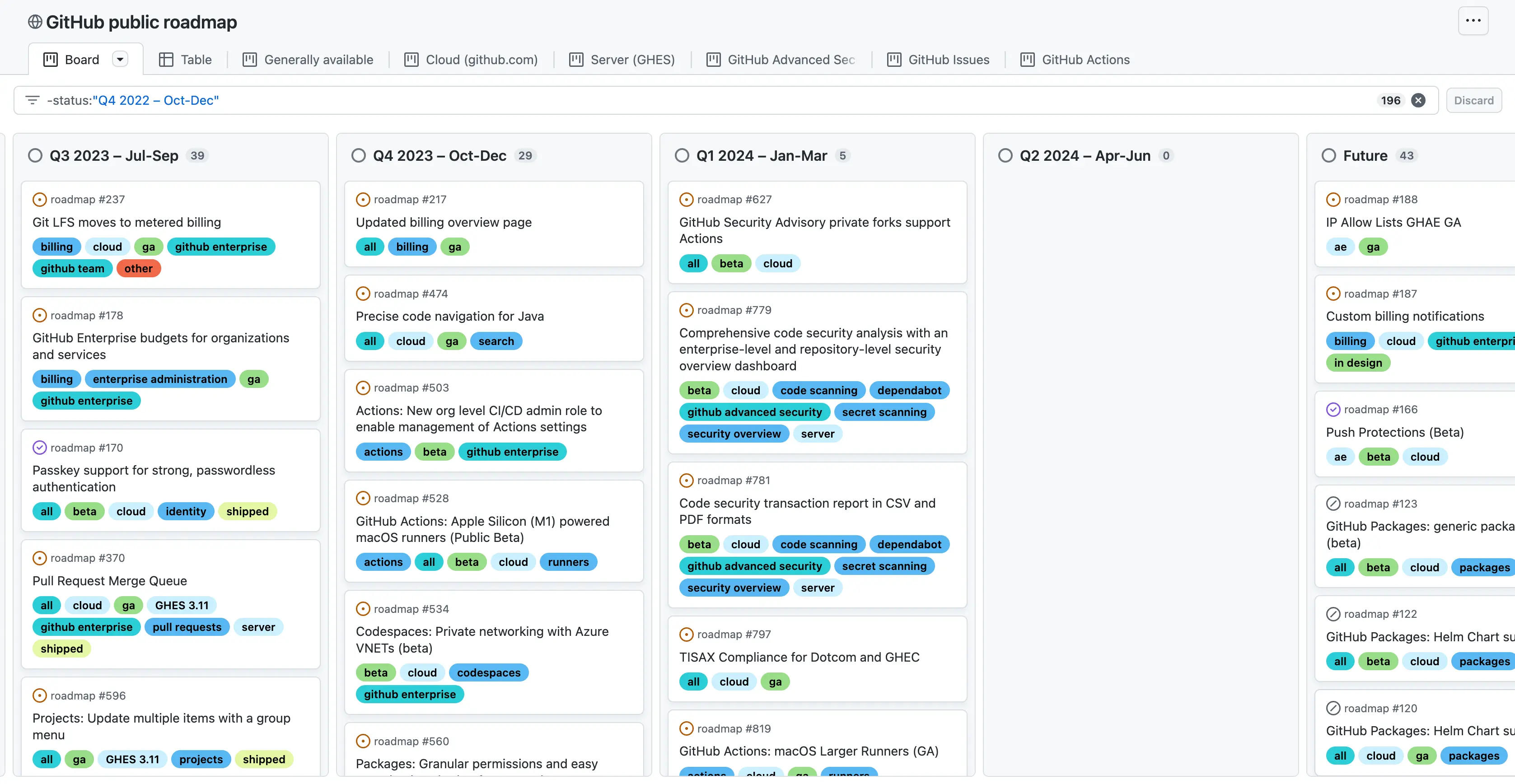Click the Discard button
The width and height of the screenshot is (1515, 784).
1473,100
